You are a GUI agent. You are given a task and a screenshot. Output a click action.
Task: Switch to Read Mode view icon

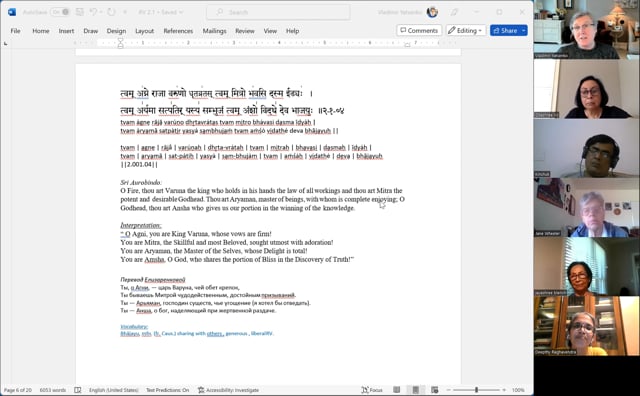(x=396, y=390)
